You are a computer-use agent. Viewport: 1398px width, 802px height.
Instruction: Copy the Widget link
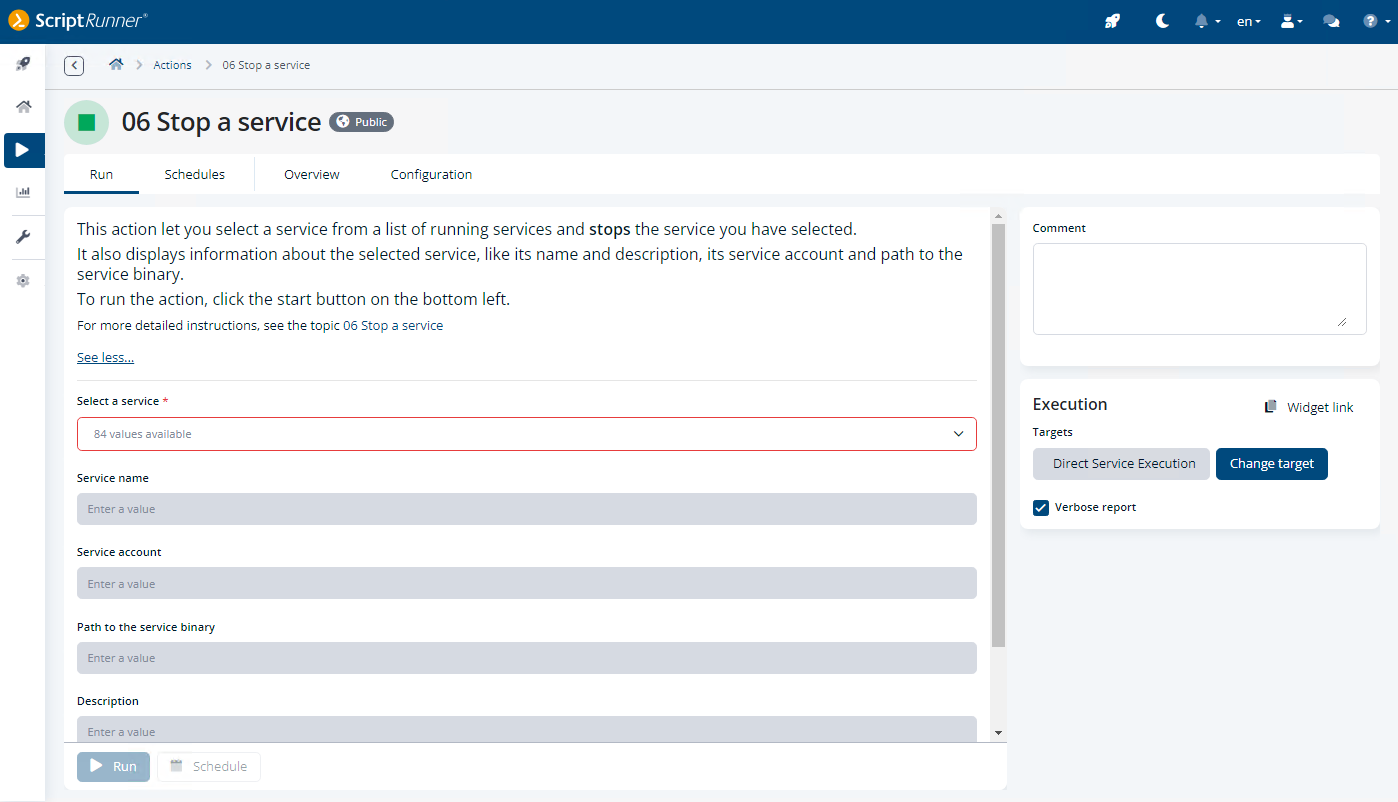click(1309, 407)
